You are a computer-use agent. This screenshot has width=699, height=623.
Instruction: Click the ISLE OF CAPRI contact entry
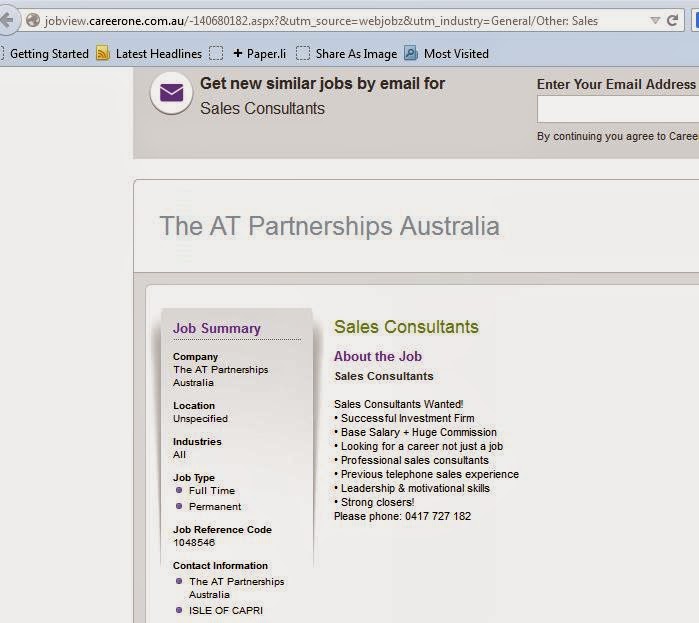226,611
